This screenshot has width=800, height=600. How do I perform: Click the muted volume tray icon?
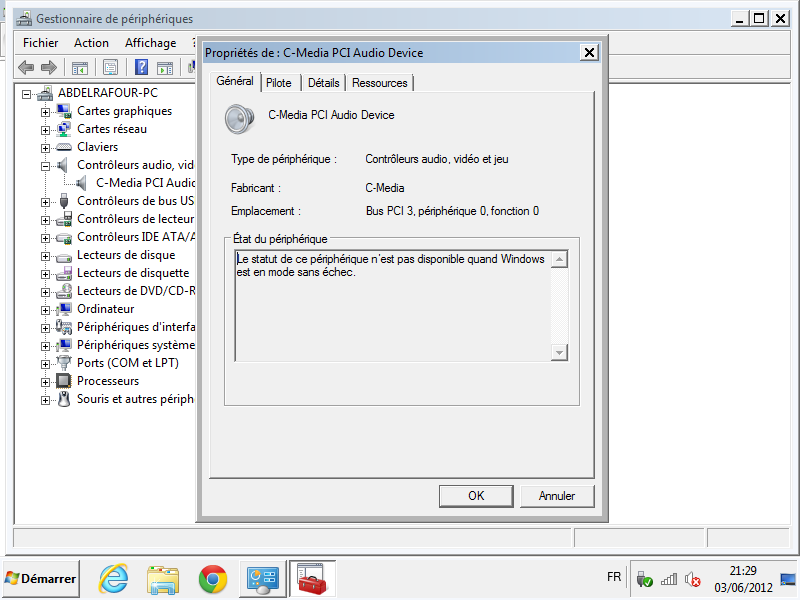692,580
